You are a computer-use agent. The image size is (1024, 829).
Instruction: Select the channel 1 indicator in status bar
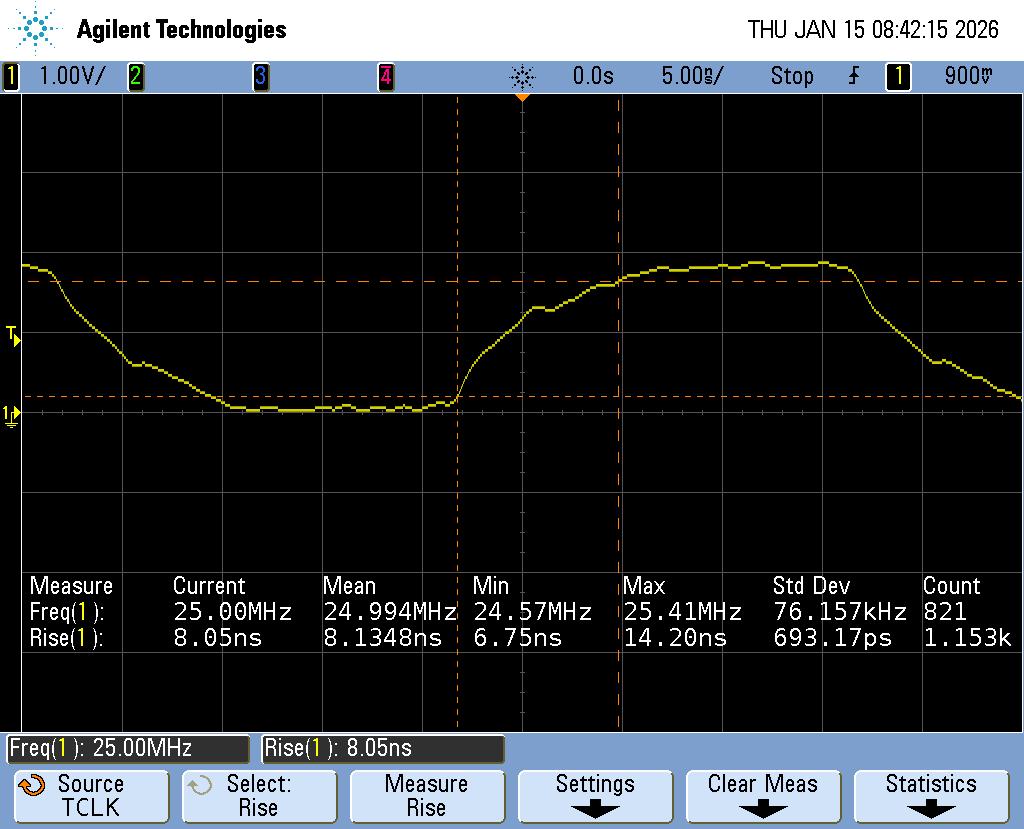pyautogui.click(x=11, y=76)
